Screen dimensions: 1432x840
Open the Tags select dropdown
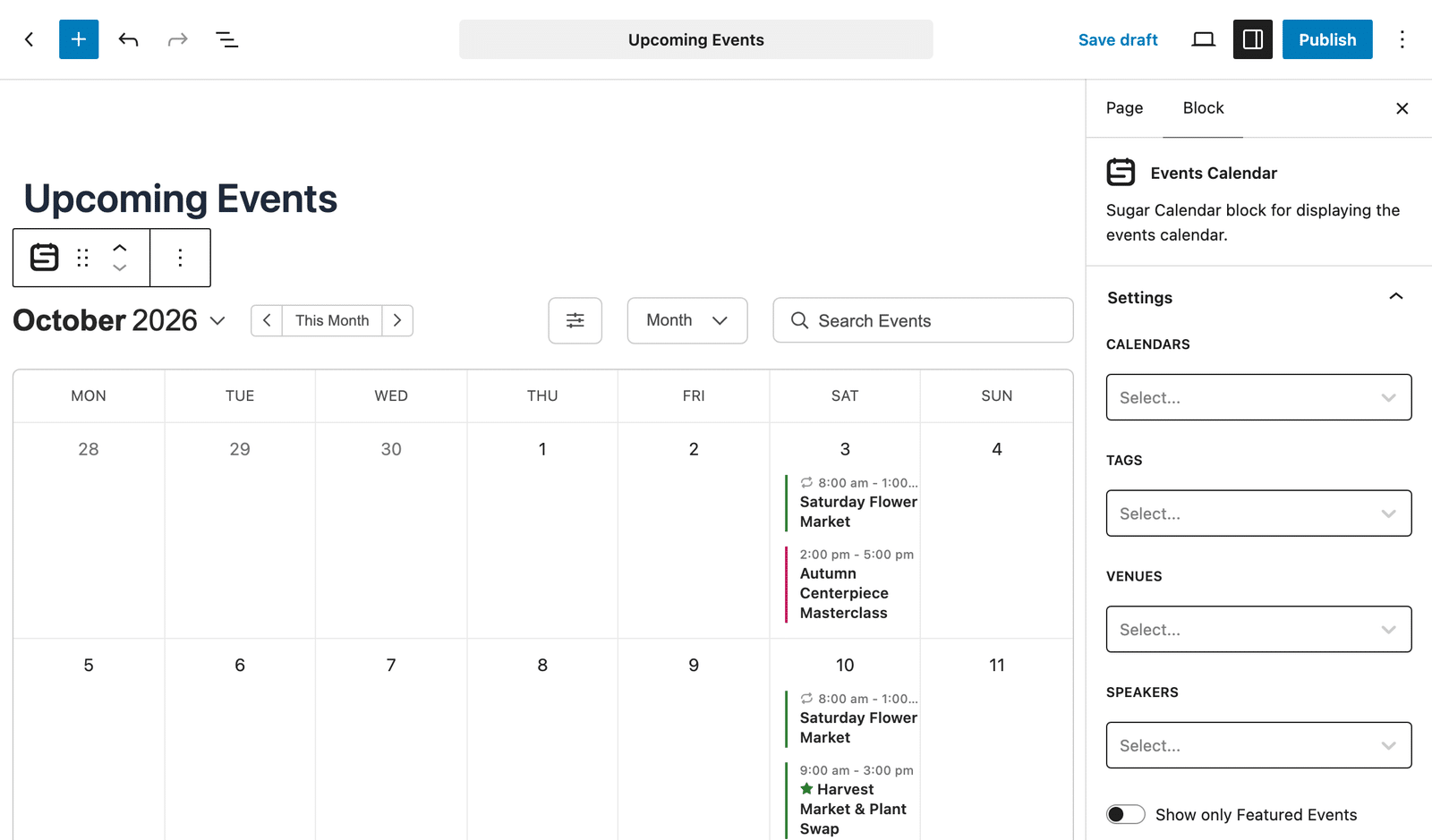coord(1258,513)
